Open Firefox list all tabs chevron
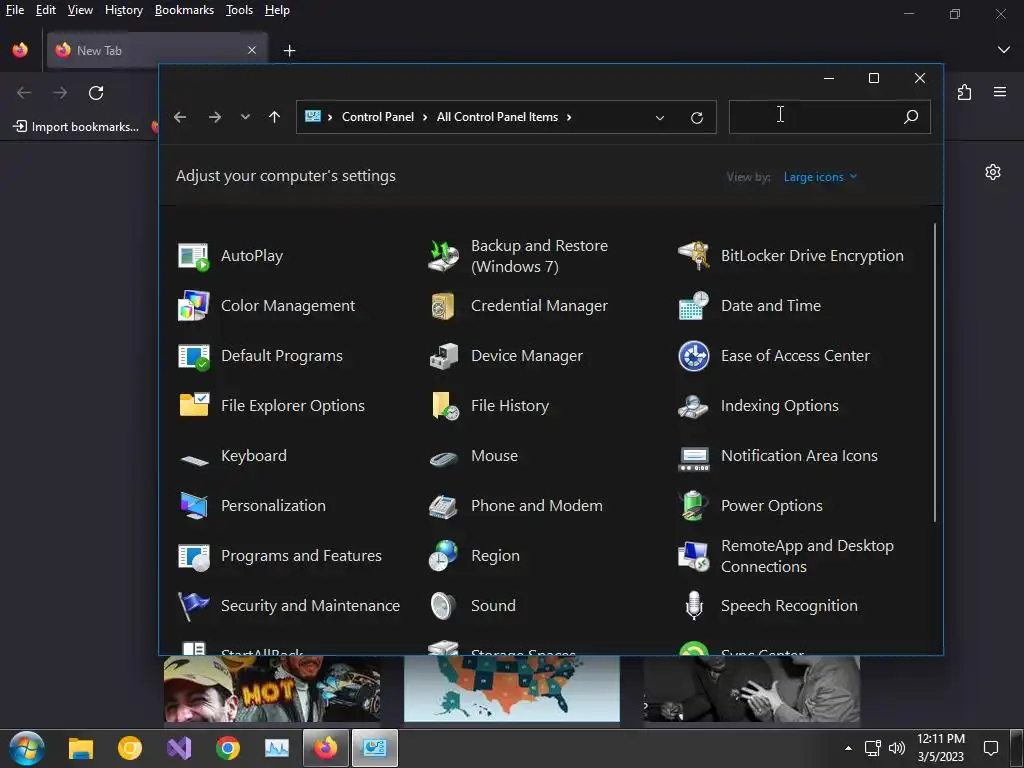 click(x=1004, y=50)
